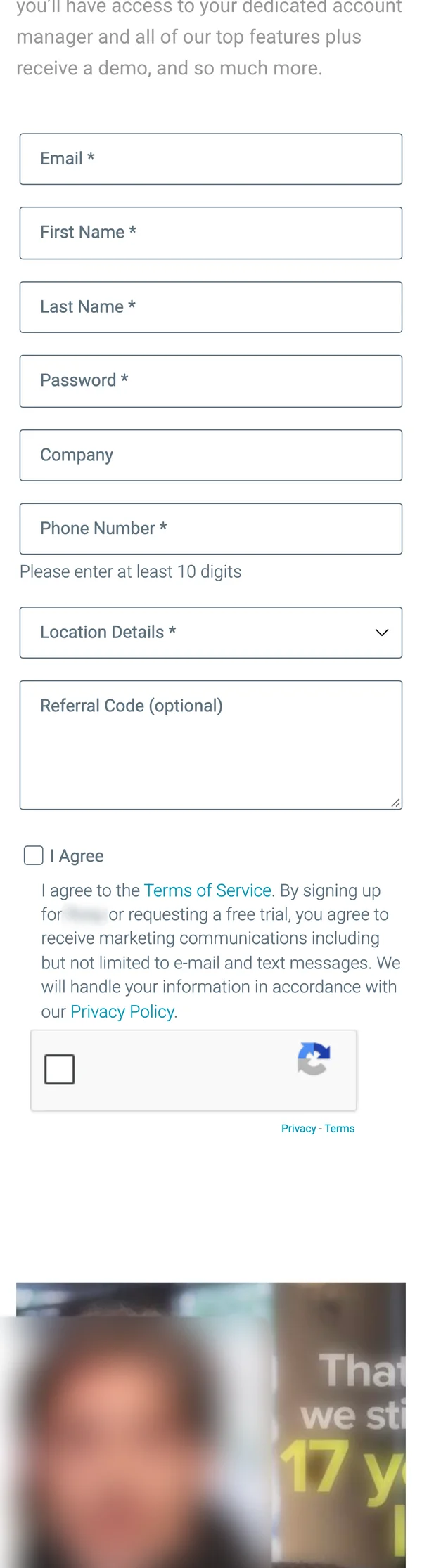This screenshot has width=422, height=1568.
Task: Select the First Name field
Action: click(x=211, y=233)
